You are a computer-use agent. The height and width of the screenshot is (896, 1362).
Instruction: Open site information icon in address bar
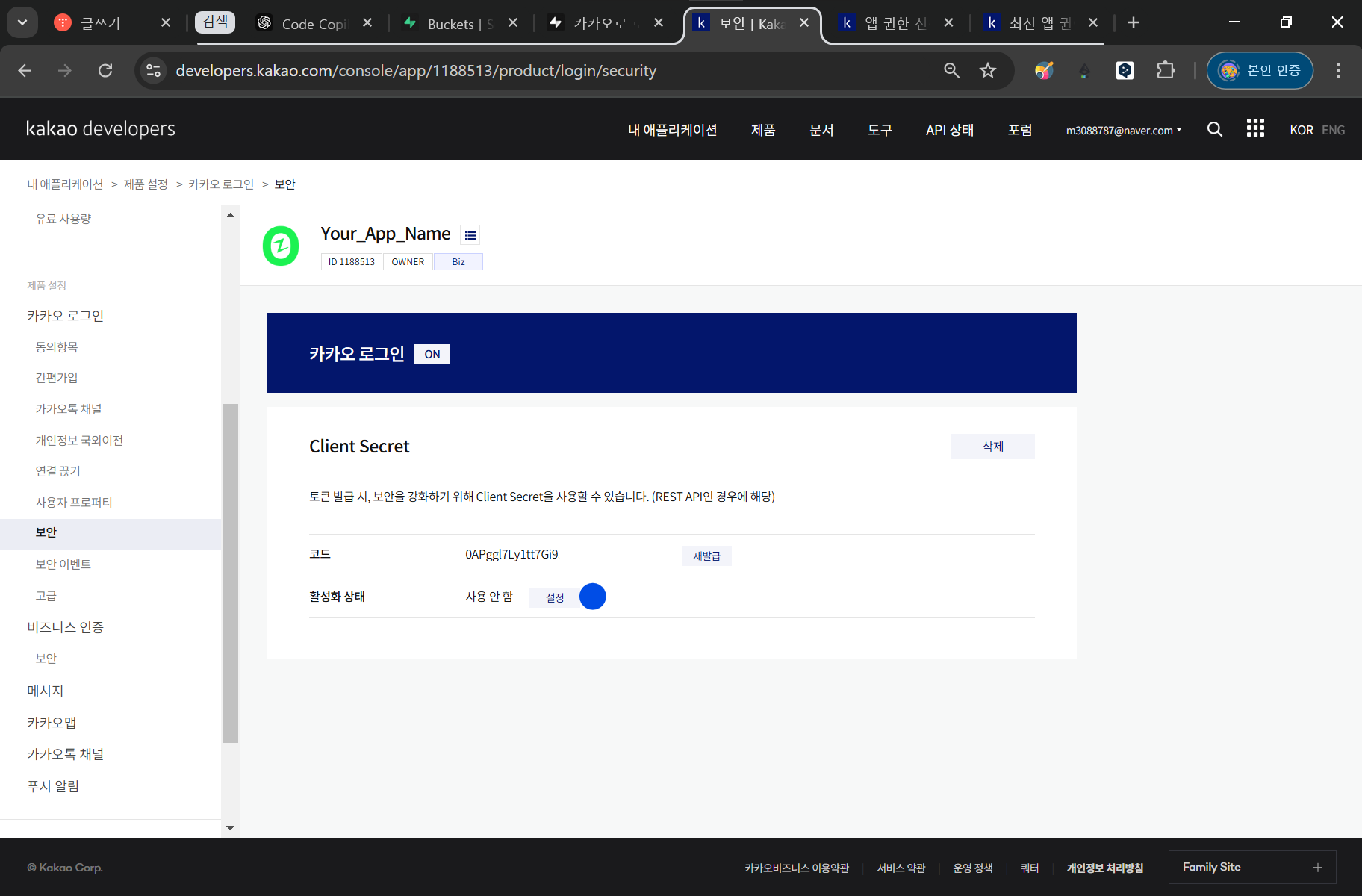(x=154, y=70)
